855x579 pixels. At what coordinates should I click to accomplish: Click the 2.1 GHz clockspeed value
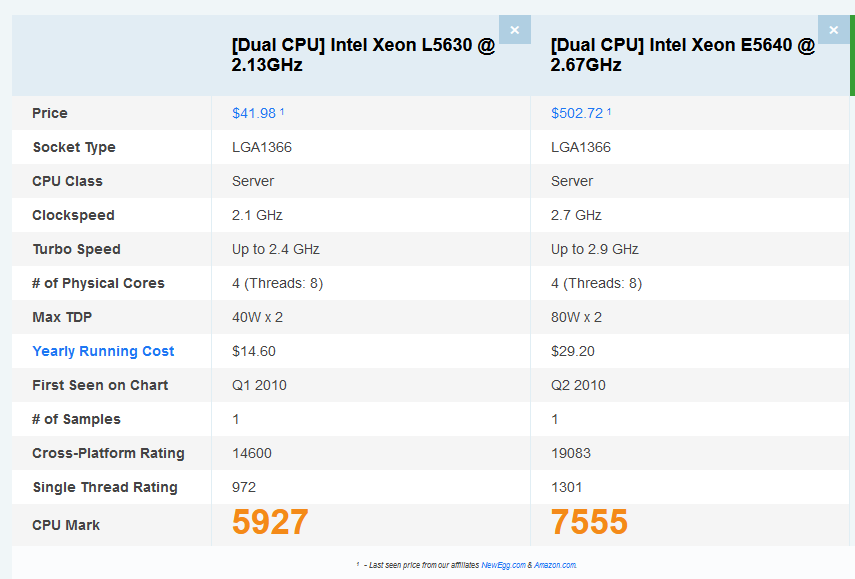(x=257, y=215)
